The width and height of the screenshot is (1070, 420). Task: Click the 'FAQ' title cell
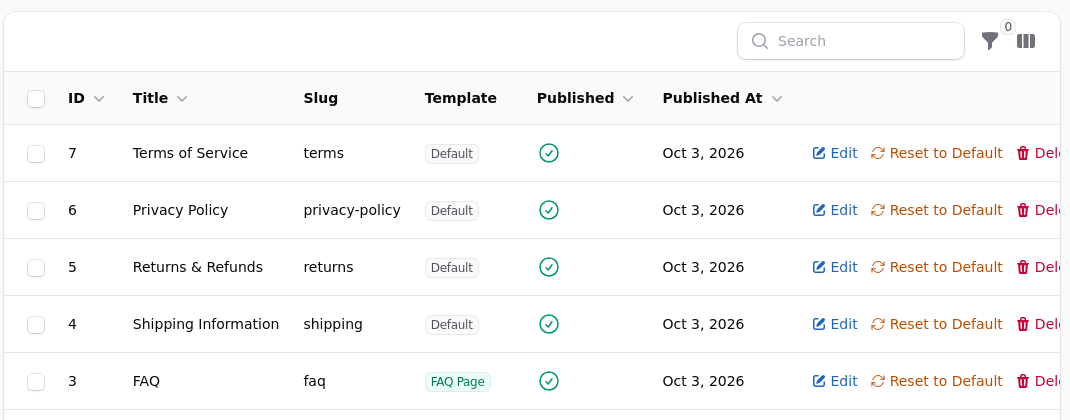(146, 381)
